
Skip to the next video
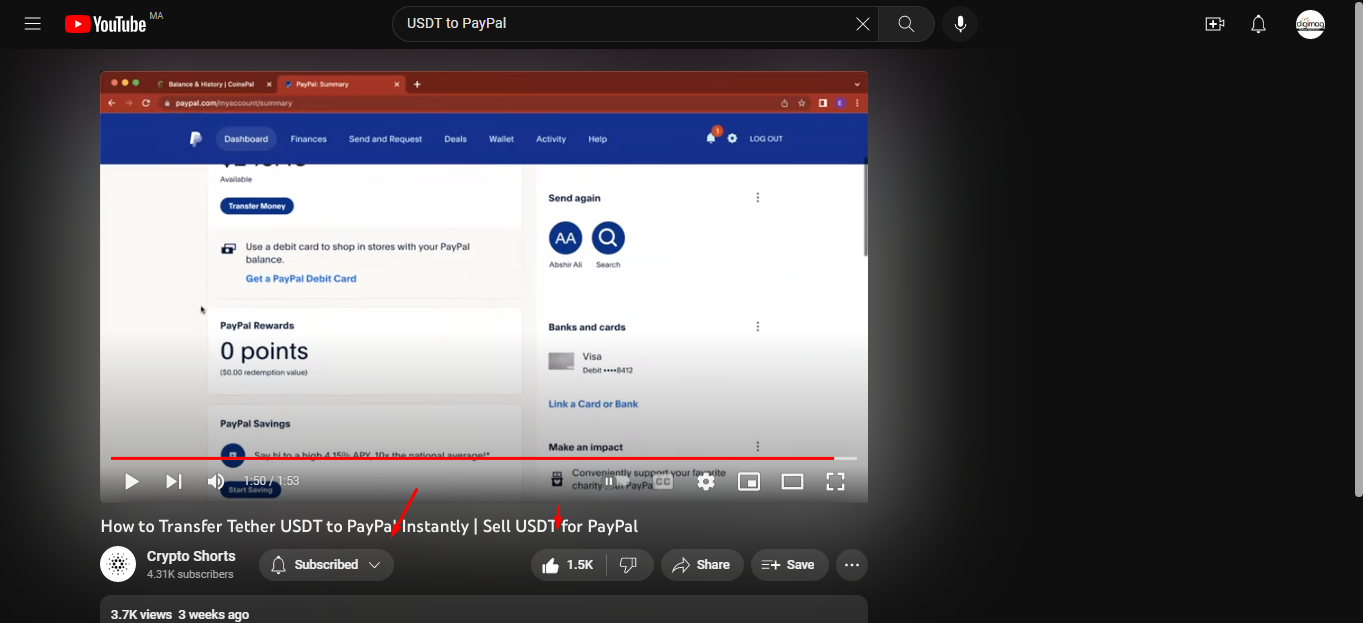(173, 482)
